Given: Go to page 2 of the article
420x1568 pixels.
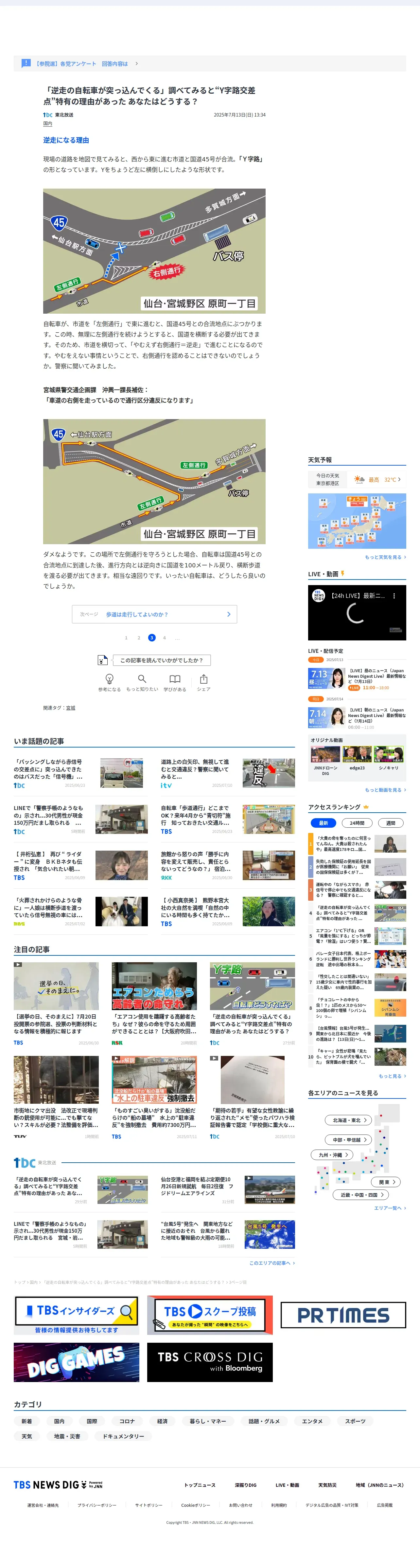Looking at the screenshot, I should [139, 638].
